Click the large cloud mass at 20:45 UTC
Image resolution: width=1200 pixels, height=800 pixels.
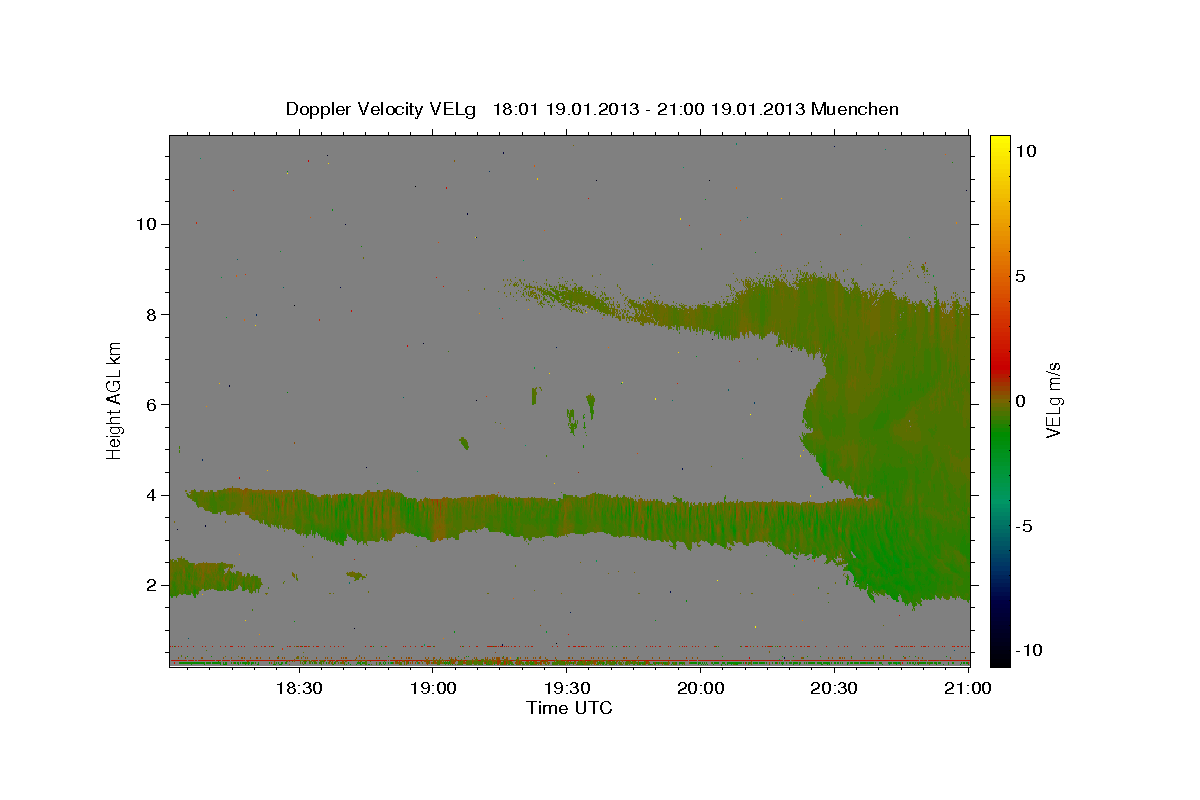(x=900, y=440)
